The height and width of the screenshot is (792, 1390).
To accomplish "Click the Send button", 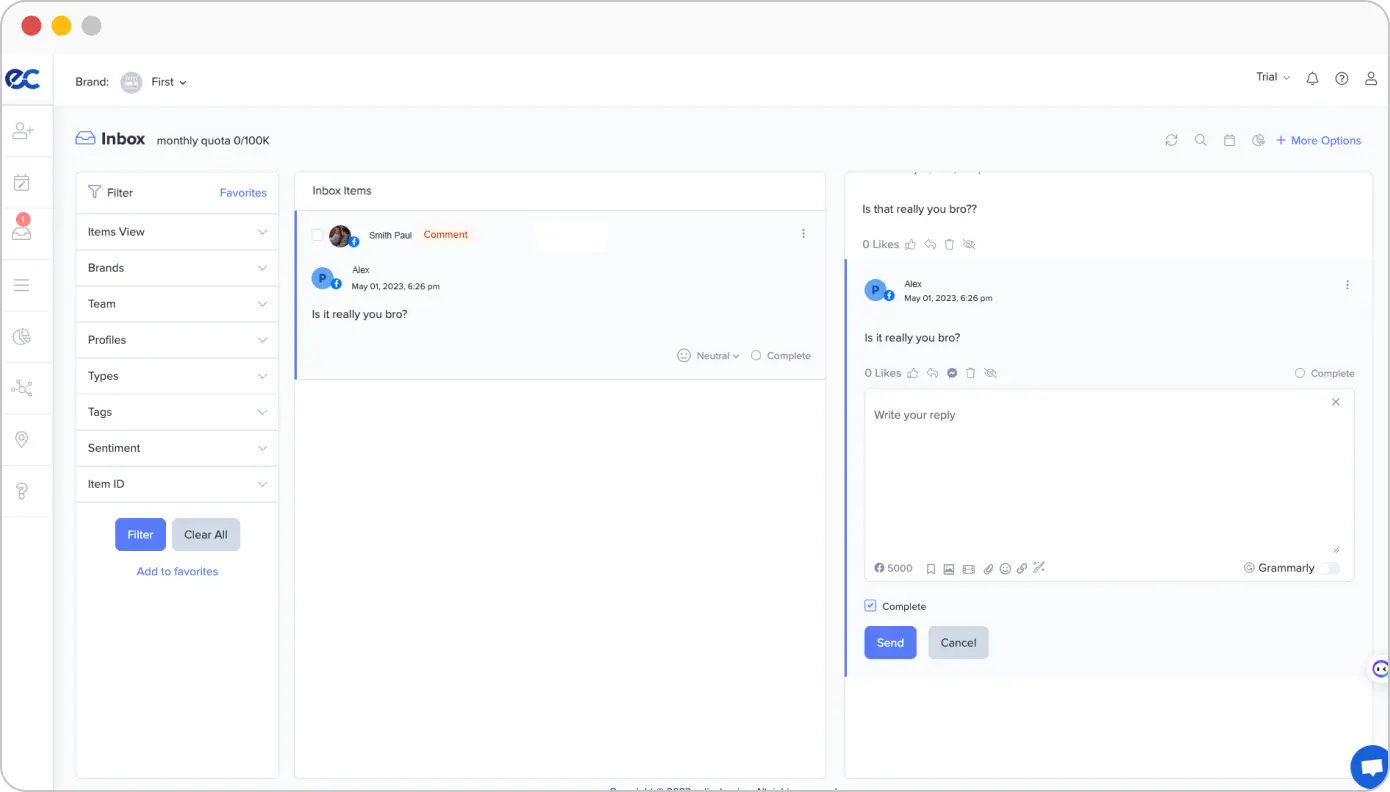I will pyautogui.click(x=890, y=642).
